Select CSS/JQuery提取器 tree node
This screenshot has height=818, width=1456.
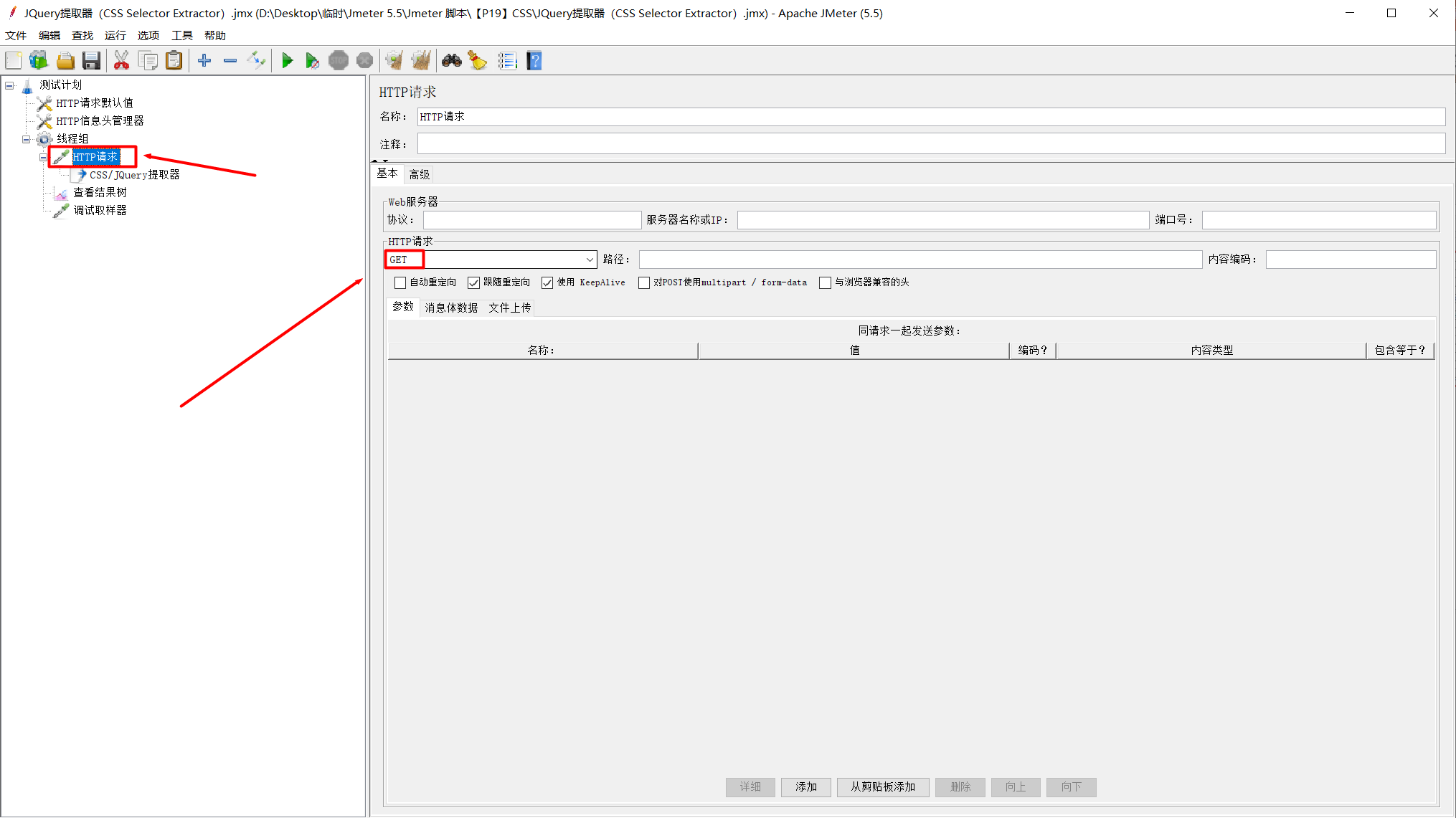135,175
